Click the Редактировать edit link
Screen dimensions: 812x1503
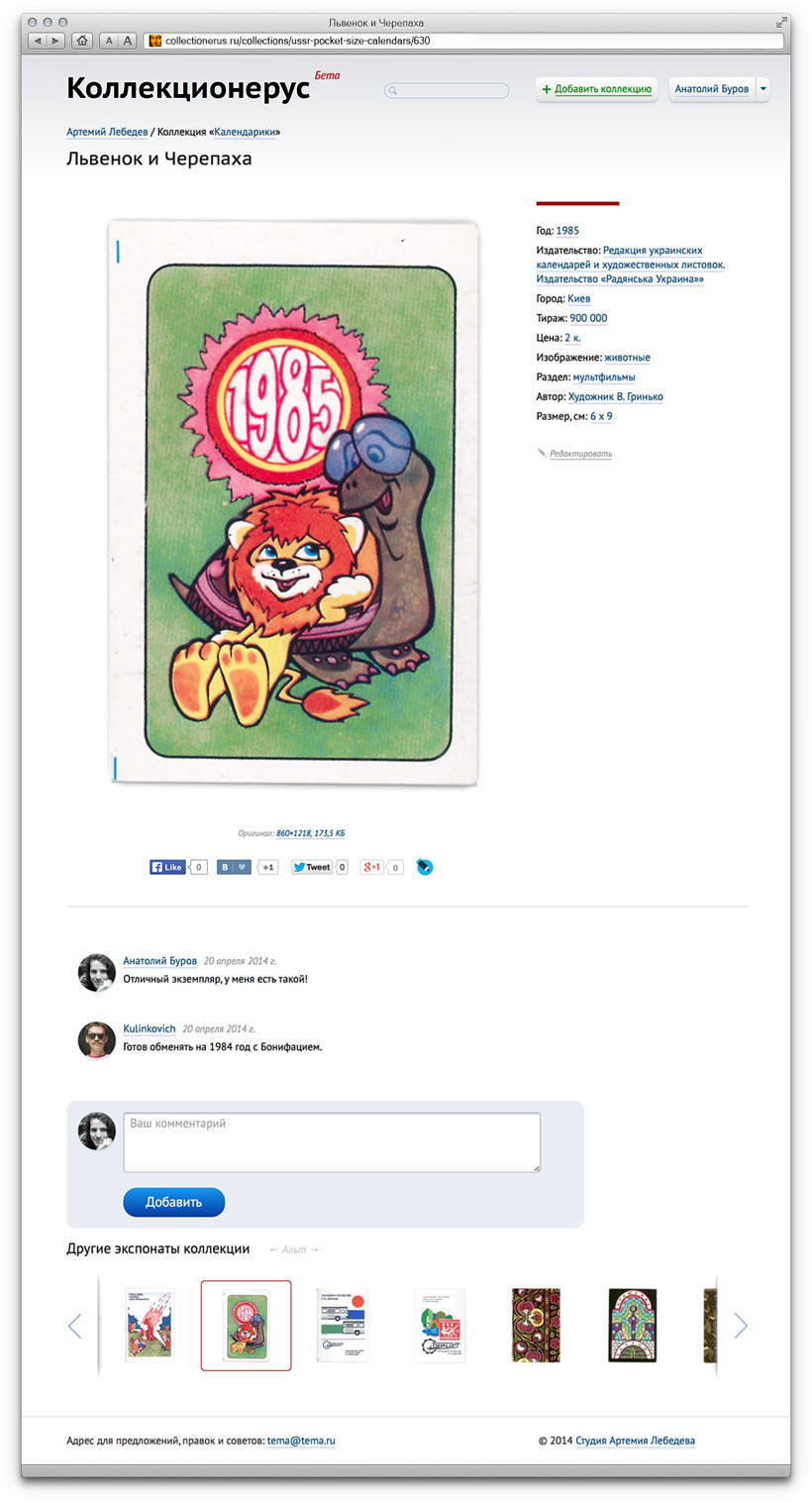[x=580, y=454]
